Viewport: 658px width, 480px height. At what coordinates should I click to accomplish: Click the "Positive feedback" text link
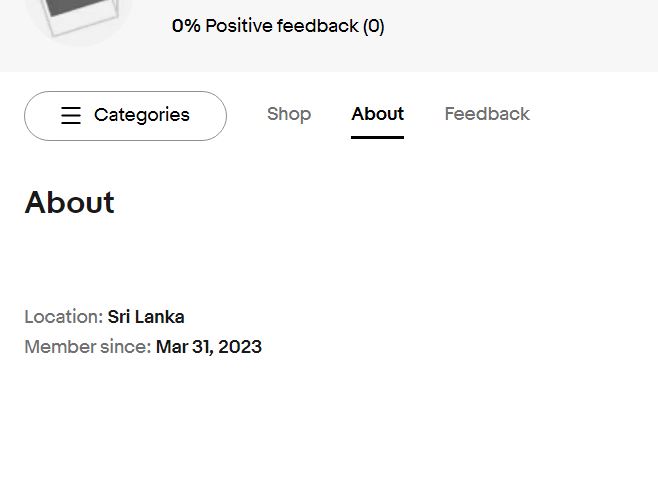pos(281,26)
